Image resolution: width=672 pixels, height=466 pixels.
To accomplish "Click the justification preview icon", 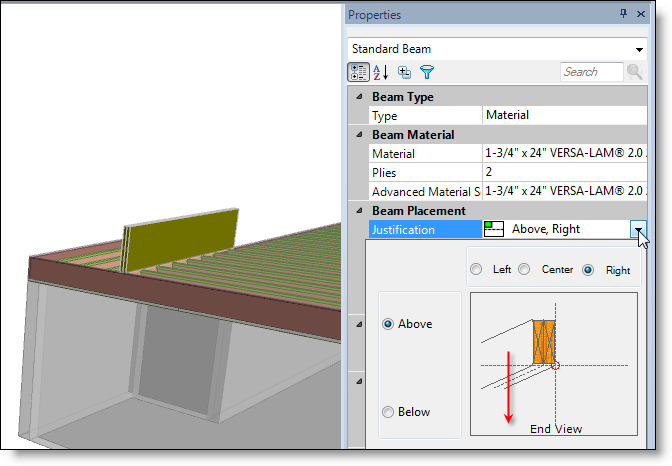I will (493, 229).
